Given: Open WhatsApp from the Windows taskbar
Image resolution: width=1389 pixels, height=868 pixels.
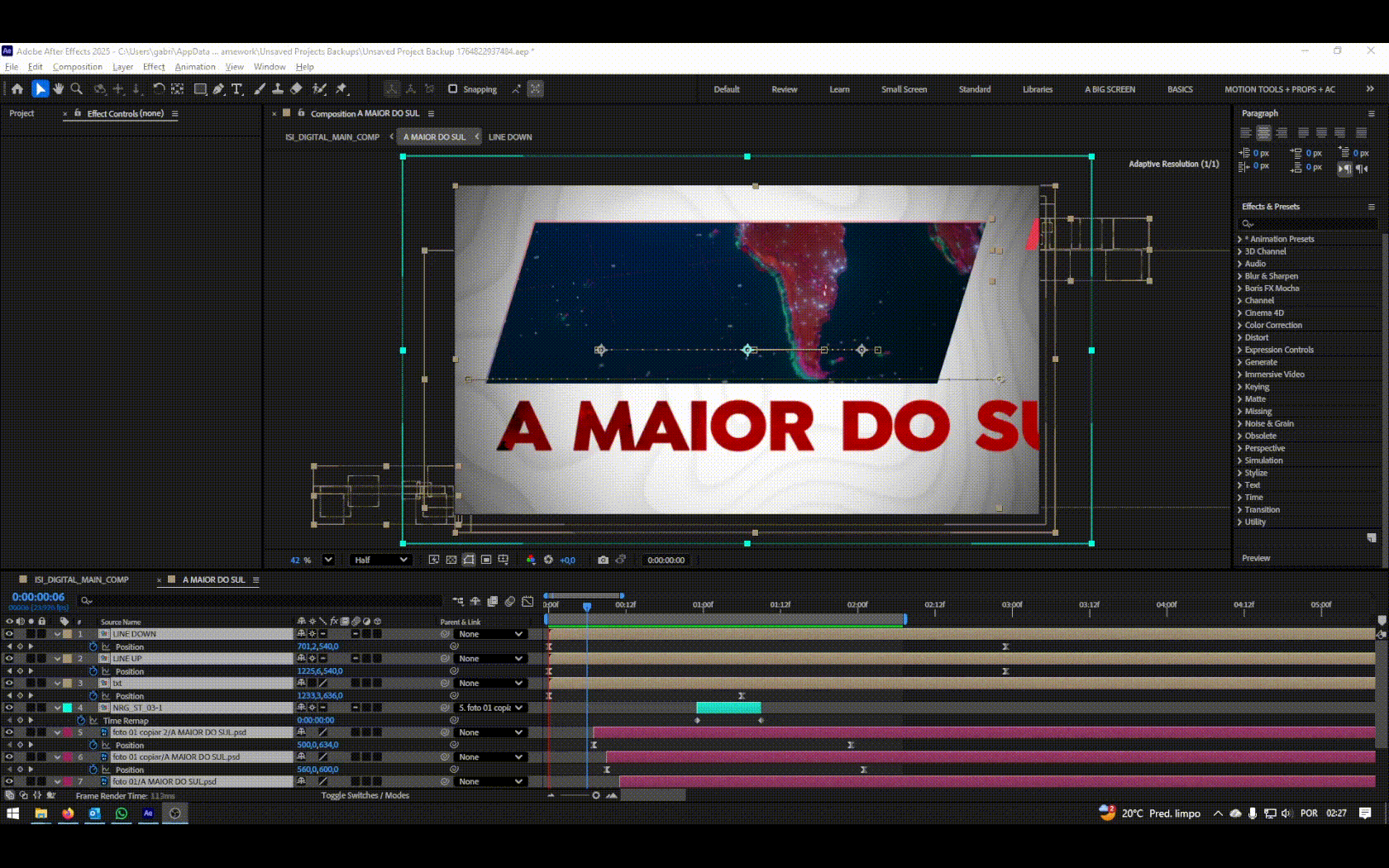Looking at the screenshot, I should tap(122, 813).
